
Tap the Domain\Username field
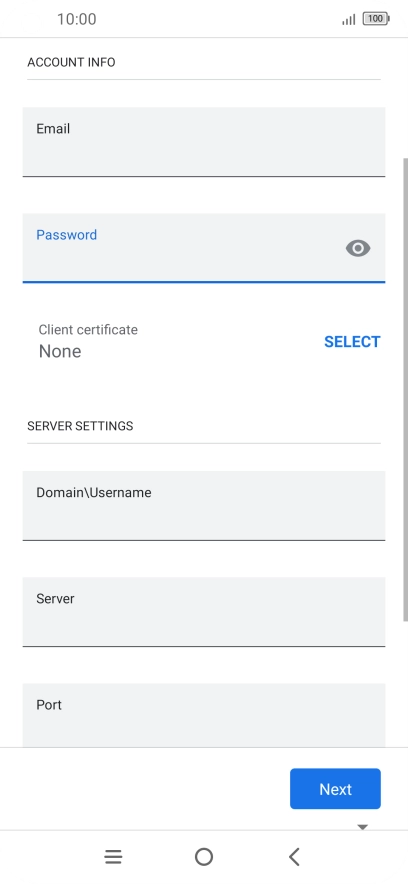[x=204, y=506]
